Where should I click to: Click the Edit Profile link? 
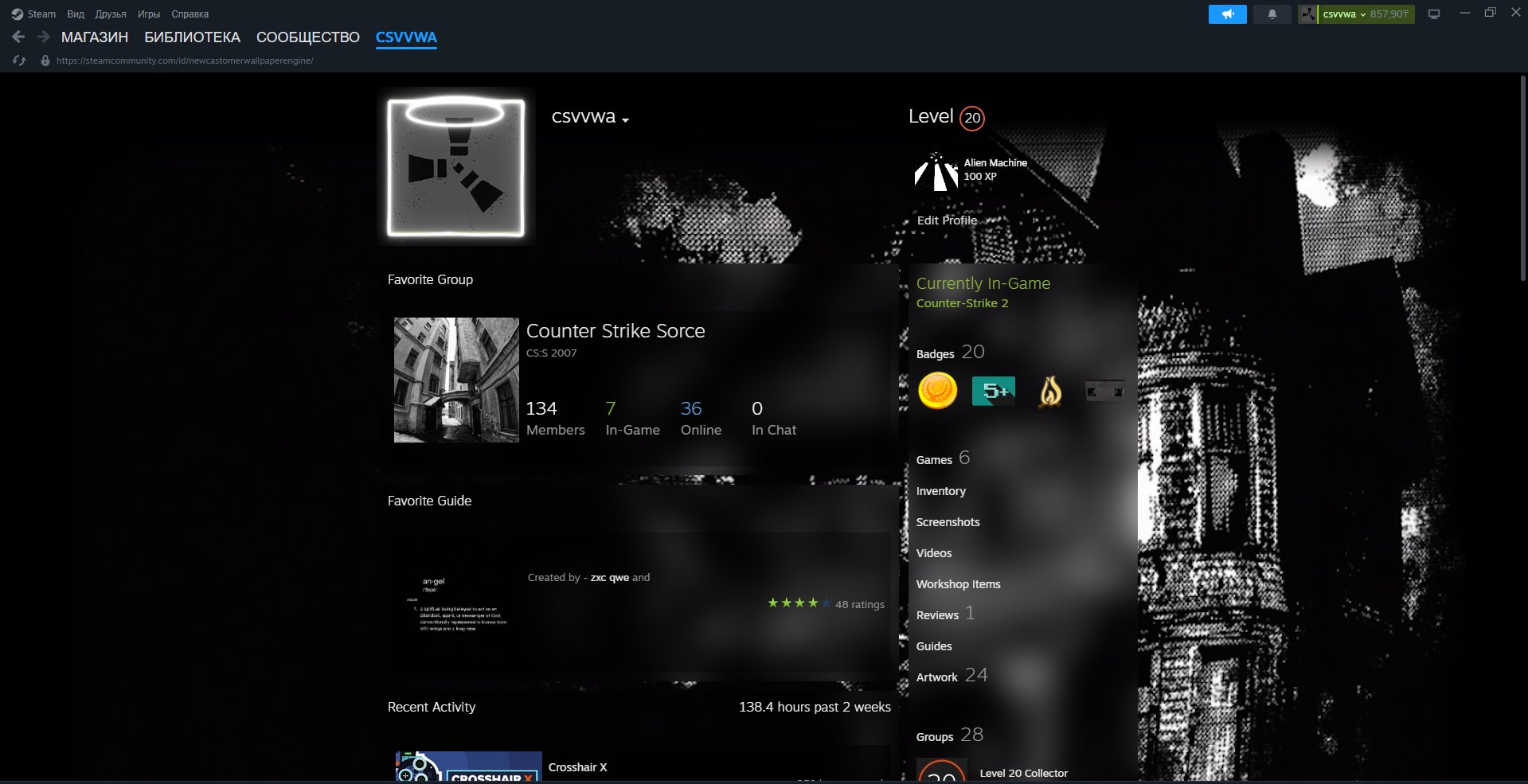[947, 220]
